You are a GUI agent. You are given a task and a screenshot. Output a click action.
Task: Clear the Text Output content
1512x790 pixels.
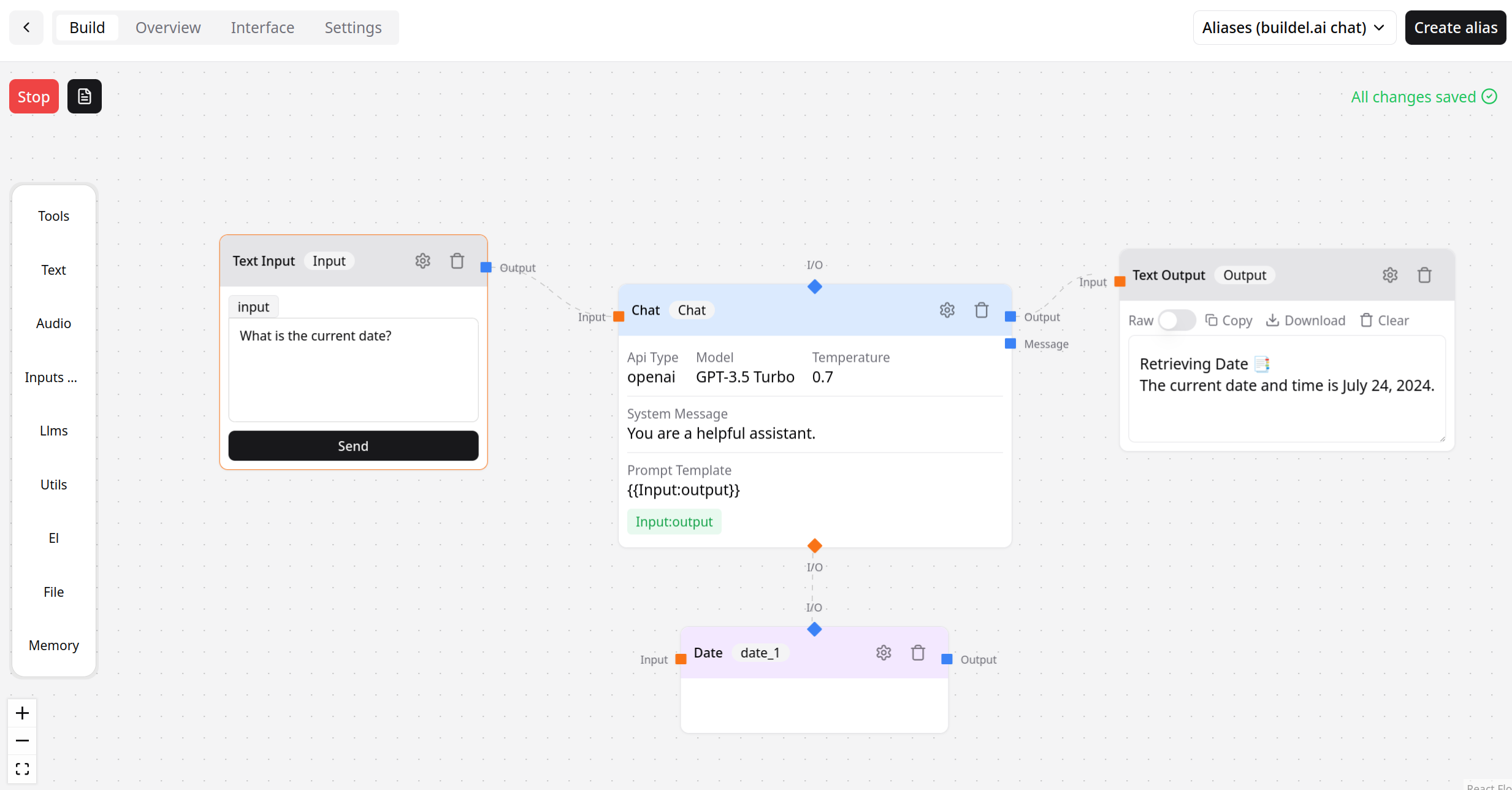(1384, 320)
